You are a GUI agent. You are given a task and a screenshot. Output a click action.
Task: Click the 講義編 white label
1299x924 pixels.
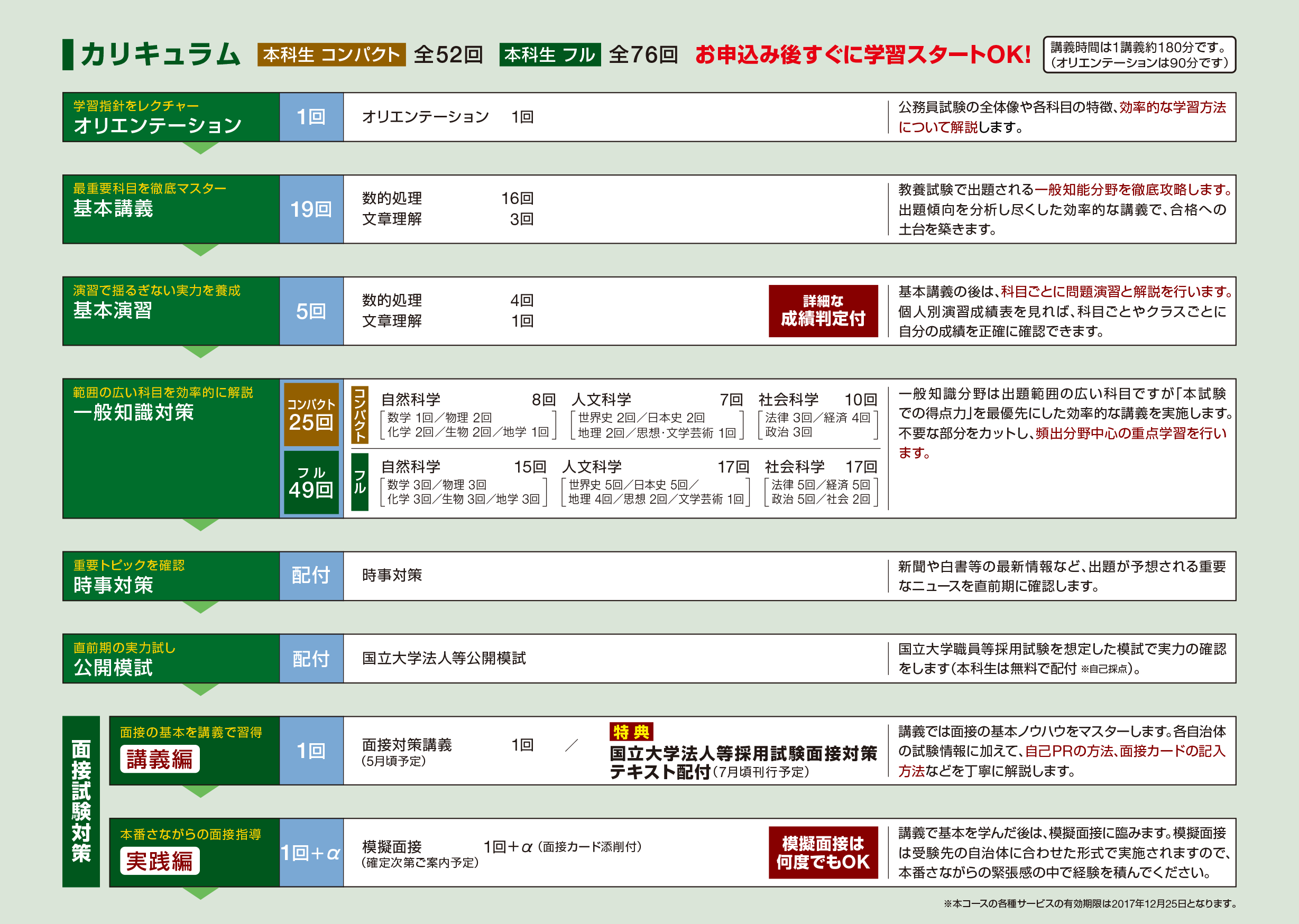160,760
